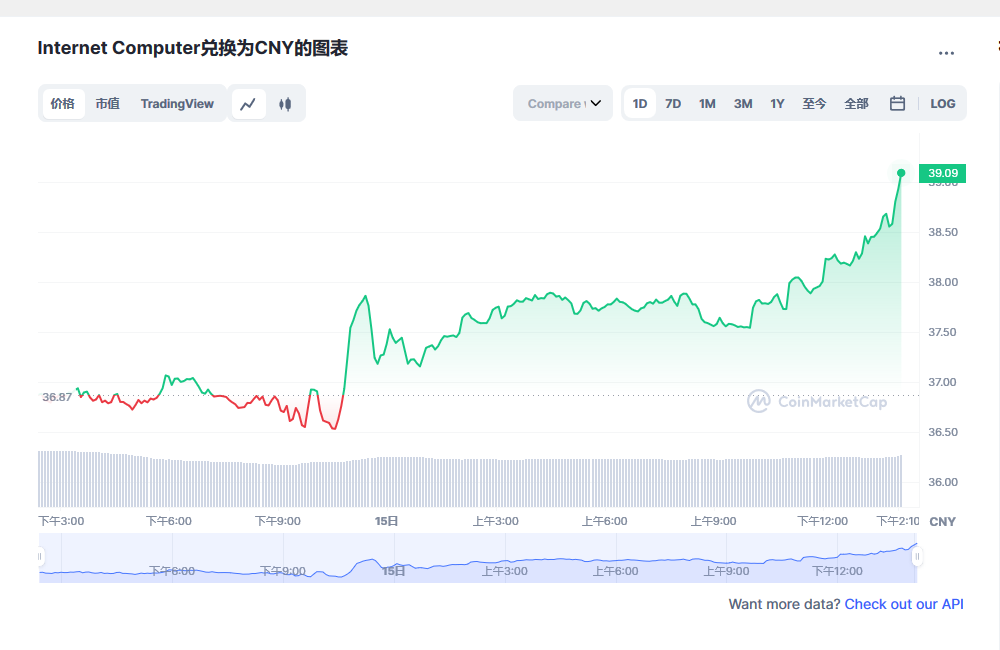Click the 下午2:10 x-axis label

pos(898,521)
